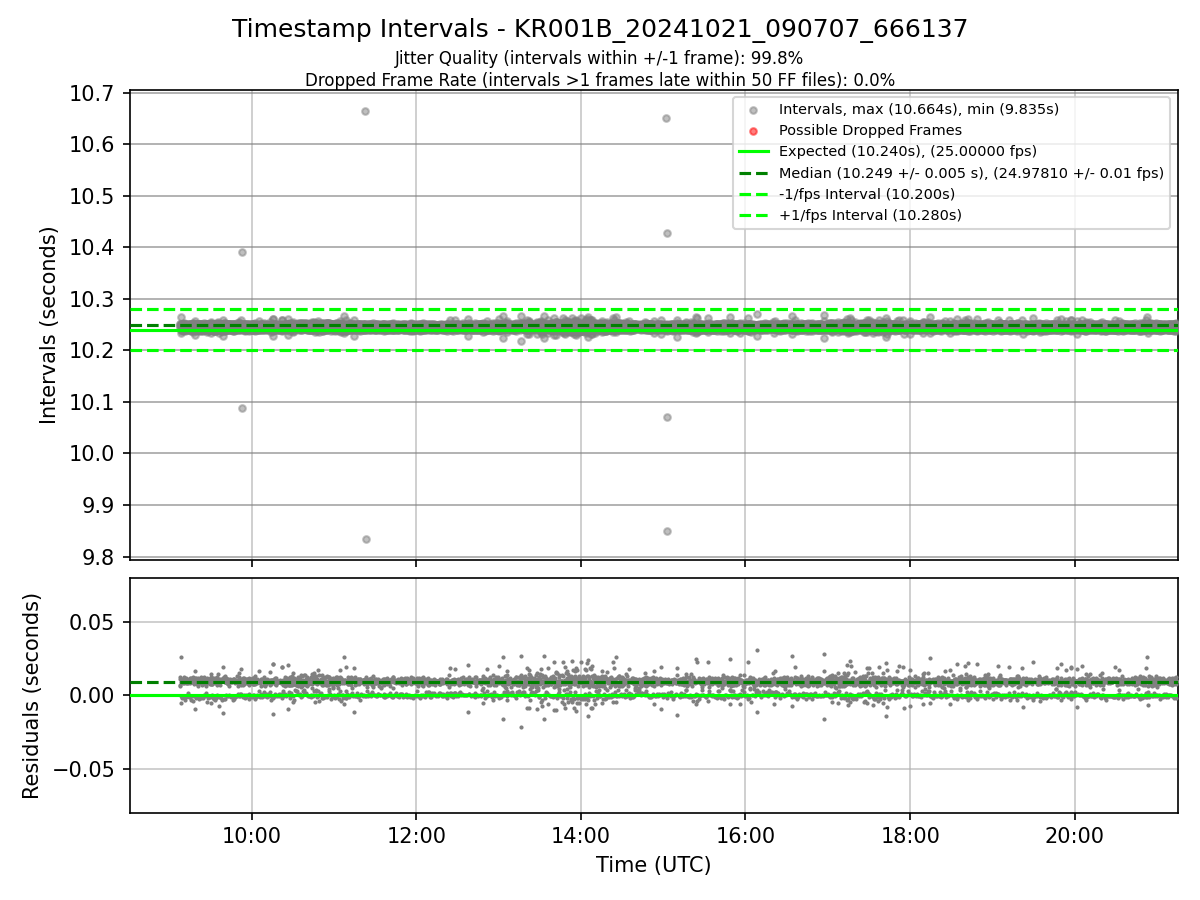Click legend entry "Median (10.249 +/- 0.005 s)"

[x=971, y=172]
